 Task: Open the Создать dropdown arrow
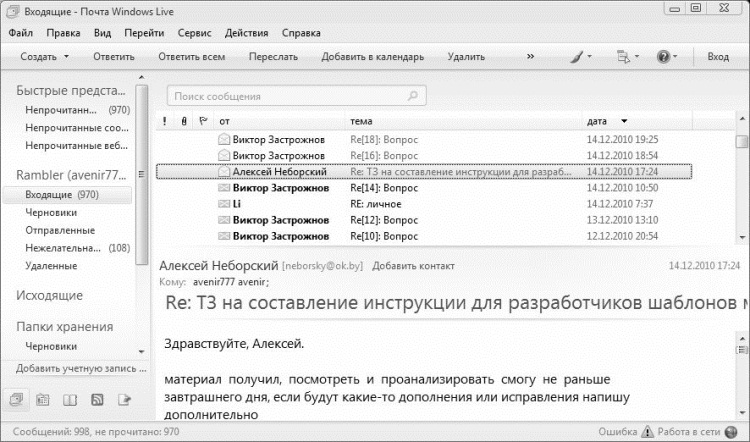66,56
